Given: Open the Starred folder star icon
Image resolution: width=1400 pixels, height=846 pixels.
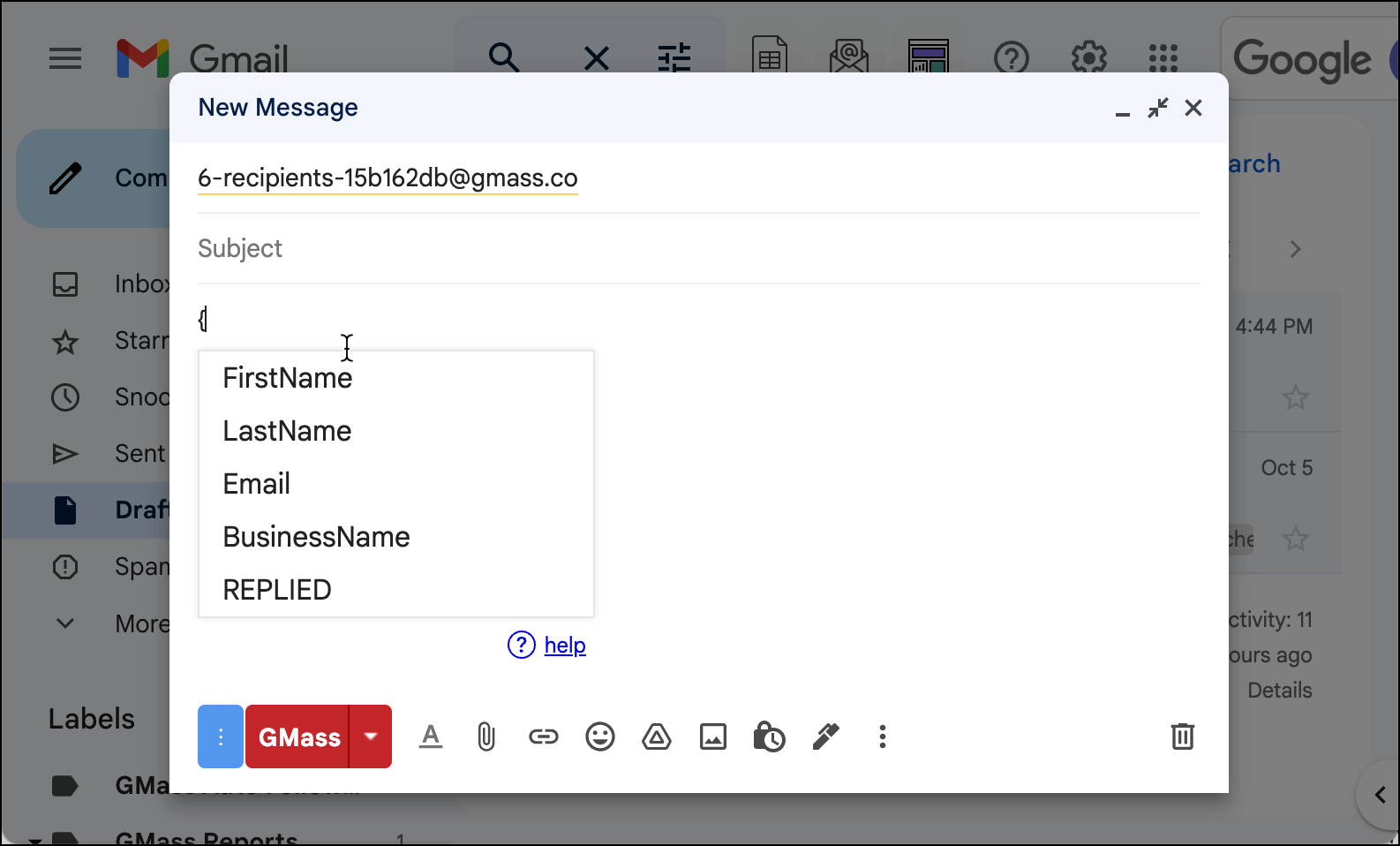Looking at the screenshot, I should [x=65, y=341].
